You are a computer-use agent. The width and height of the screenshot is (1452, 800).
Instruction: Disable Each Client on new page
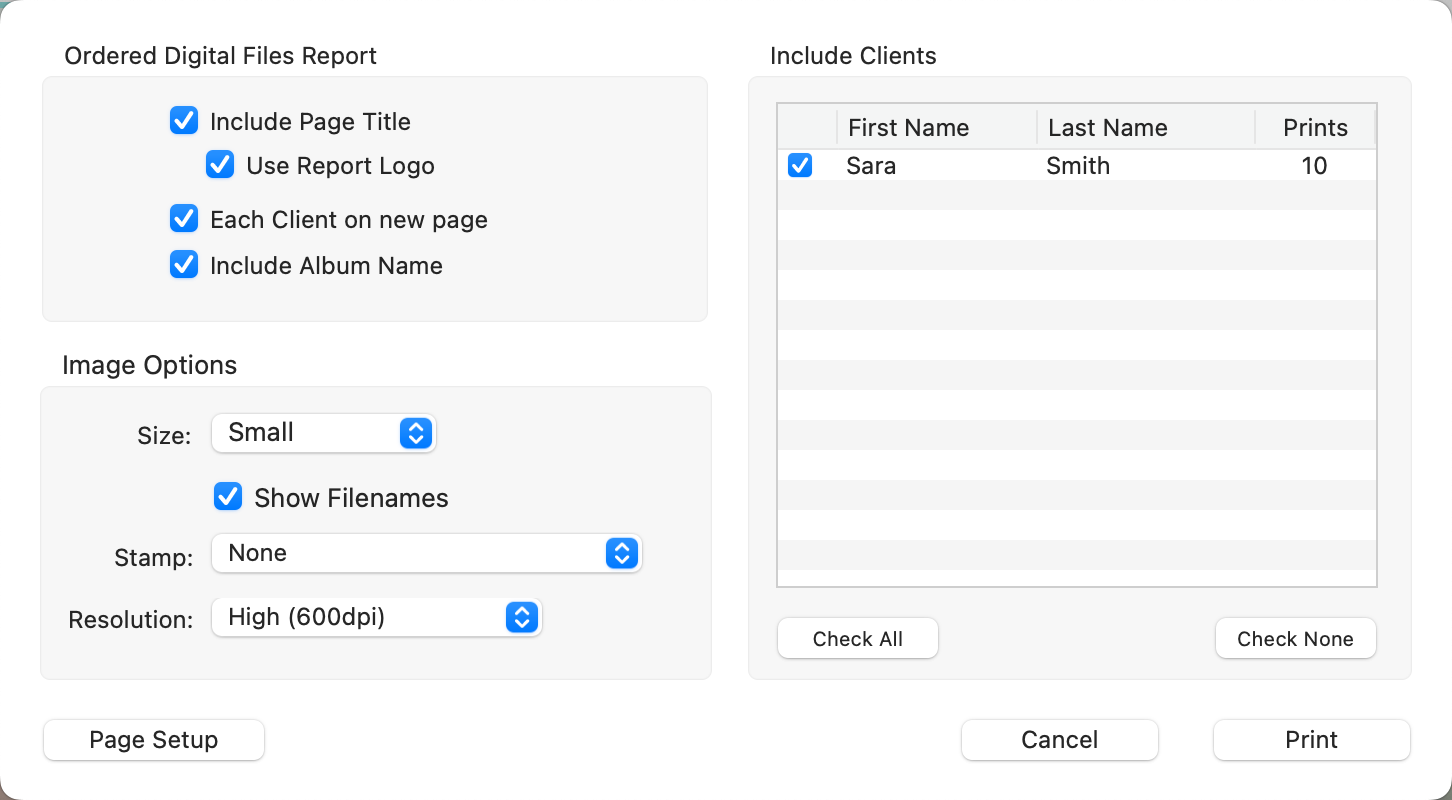[184, 219]
